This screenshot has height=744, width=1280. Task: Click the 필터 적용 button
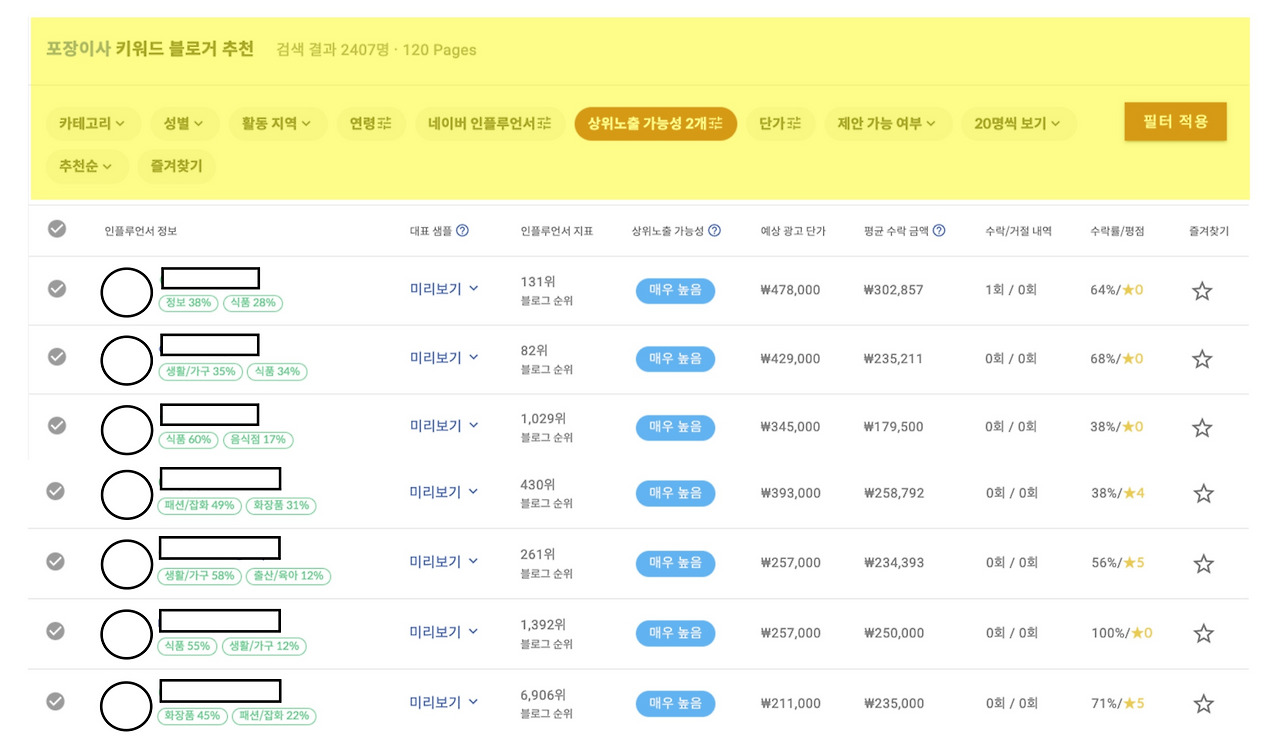pos(1175,122)
